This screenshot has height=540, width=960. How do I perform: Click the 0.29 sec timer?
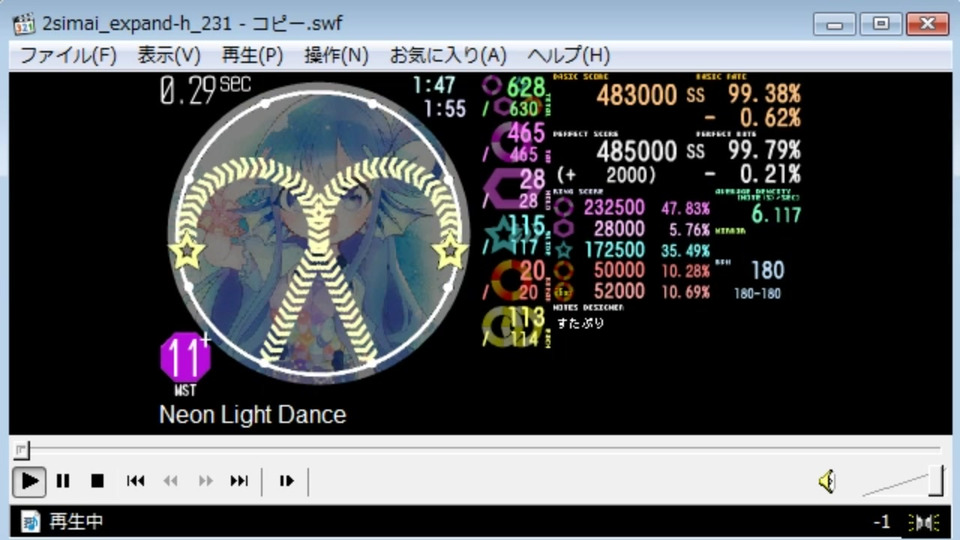tap(205, 91)
